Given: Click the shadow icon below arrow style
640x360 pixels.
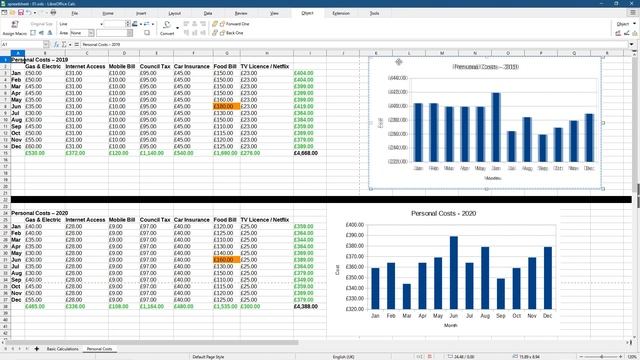Looking at the screenshot, I should 147,33.
